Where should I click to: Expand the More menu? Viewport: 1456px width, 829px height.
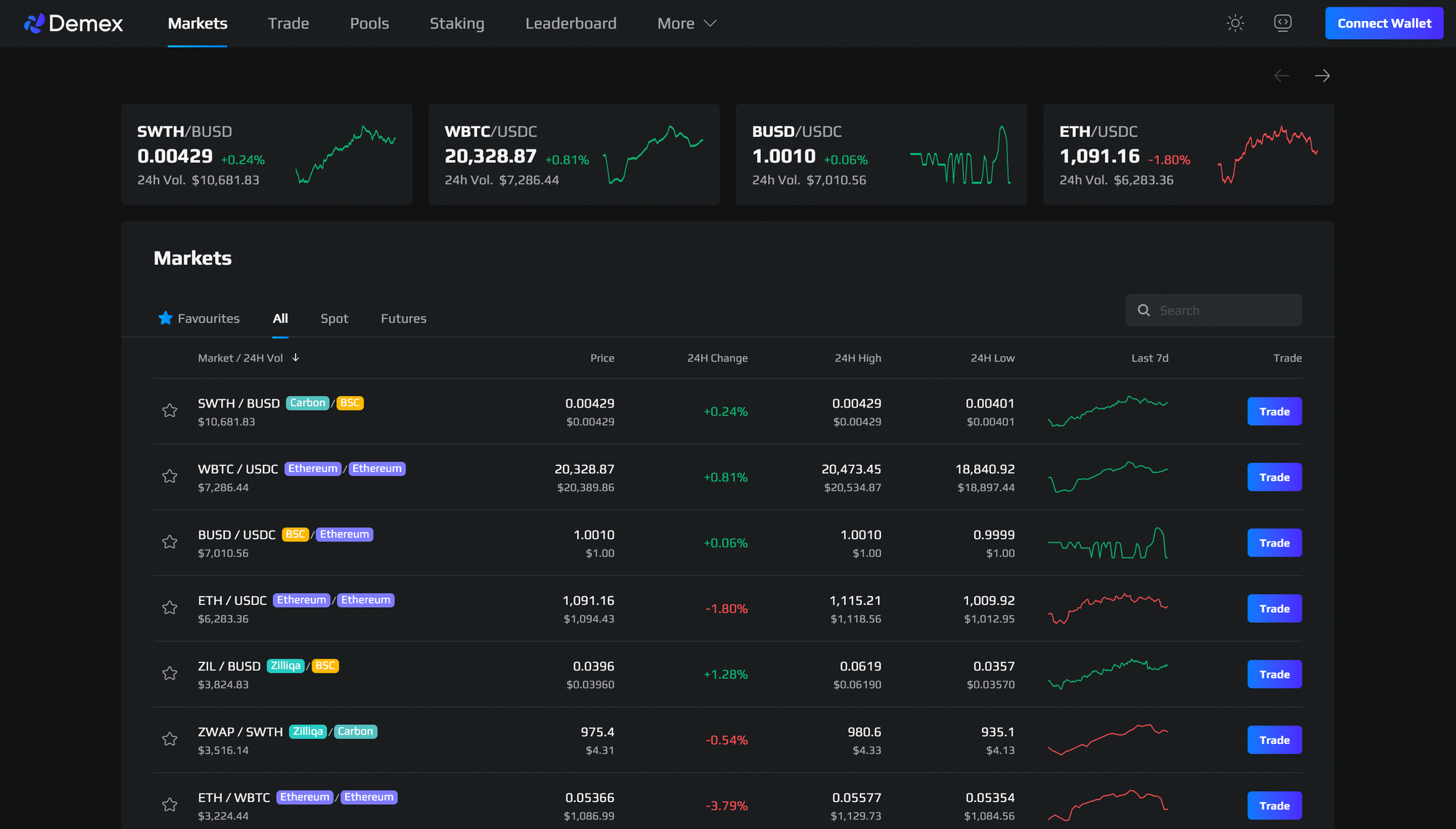click(x=687, y=23)
